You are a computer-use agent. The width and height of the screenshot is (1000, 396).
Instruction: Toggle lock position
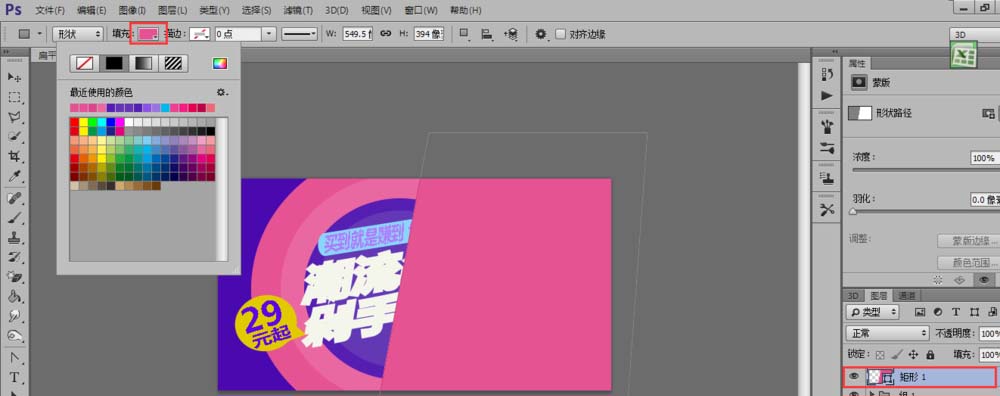click(x=913, y=355)
